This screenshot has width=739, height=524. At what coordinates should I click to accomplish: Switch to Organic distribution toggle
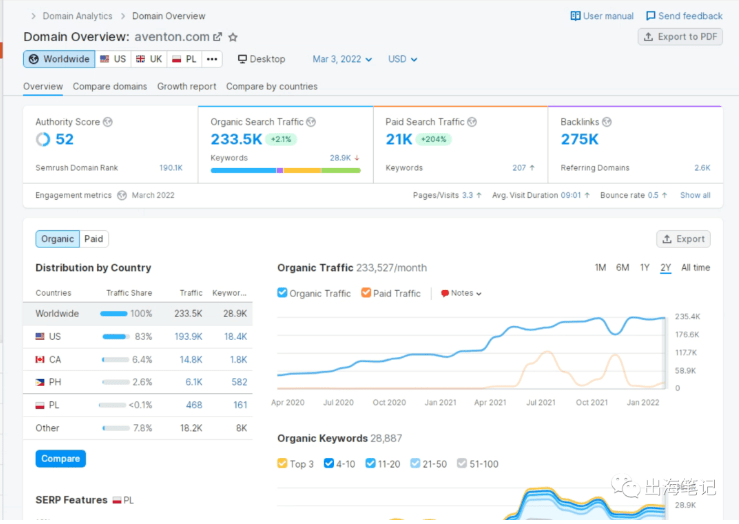coord(57,239)
